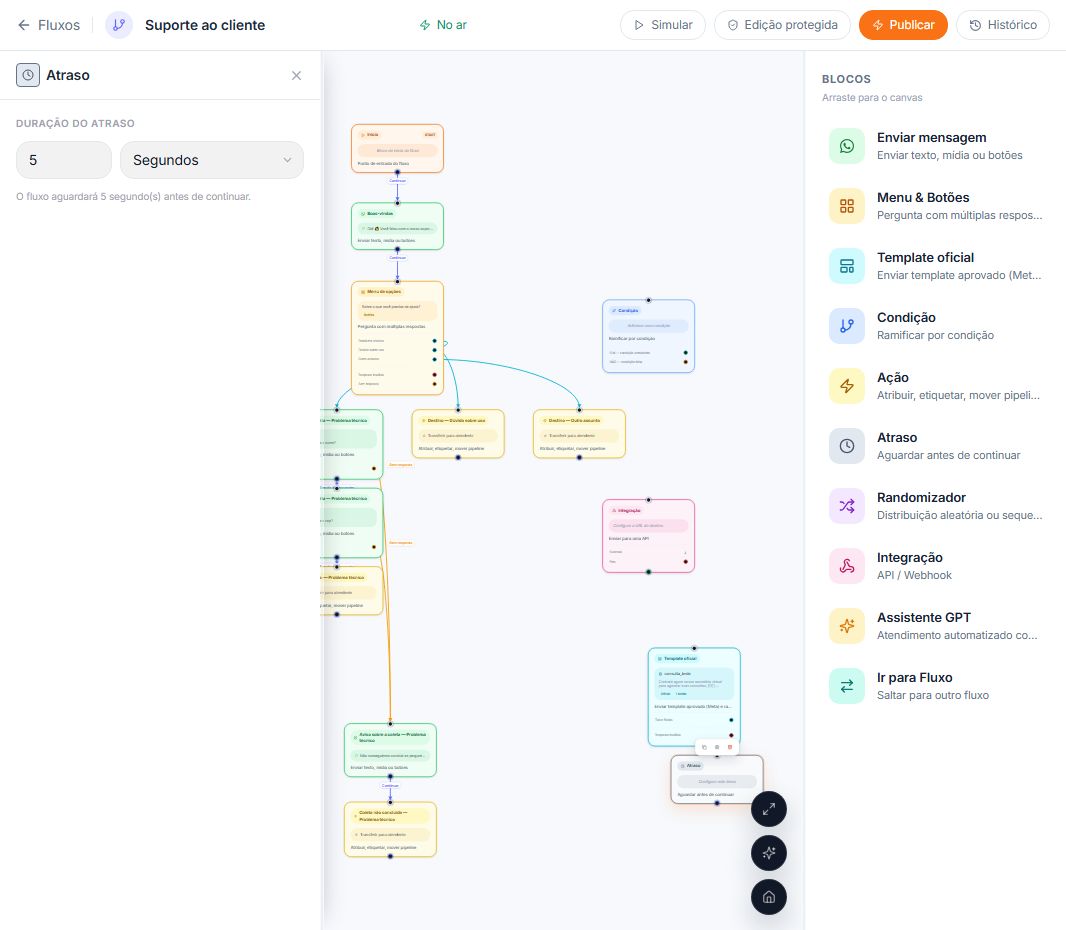1066x930 pixels.
Task: Click the "O fluxo aguardará 5 segundo(s)" hint text
Action: click(x=133, y=196)
